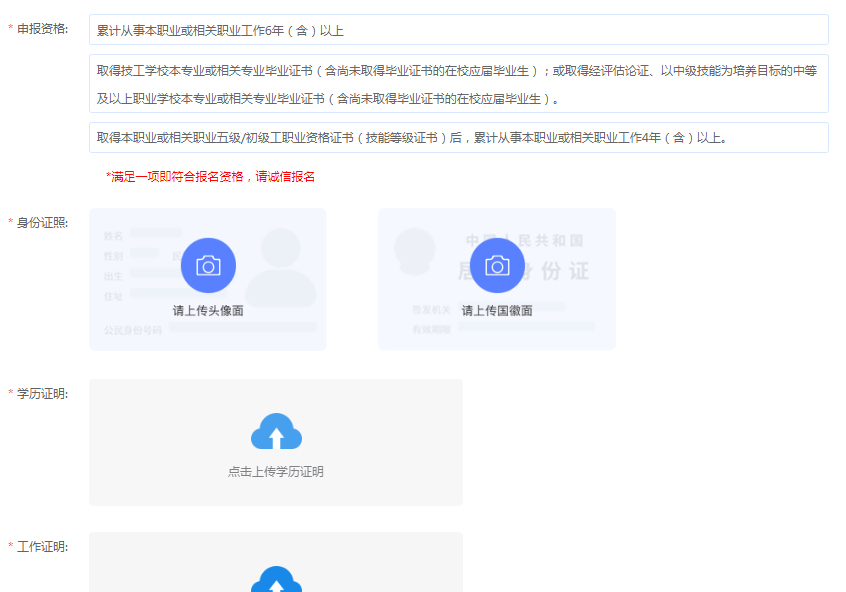Click the 公民身份号码 placeholder on ID front card
The image size is (846, 592).
(133, 330)
